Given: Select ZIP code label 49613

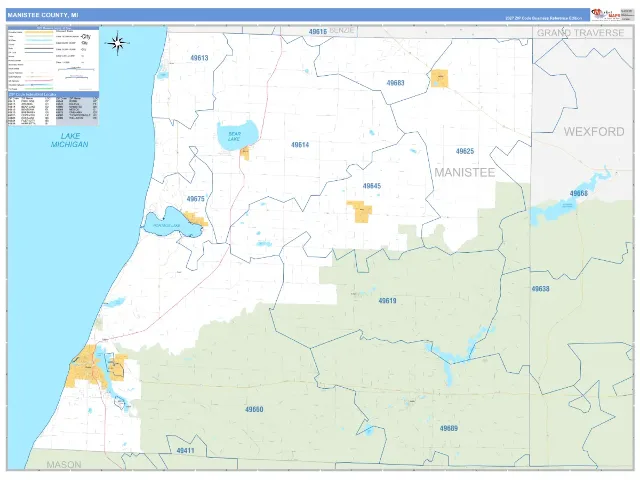Looking at the screenshot, I should [x=200, y=58].
